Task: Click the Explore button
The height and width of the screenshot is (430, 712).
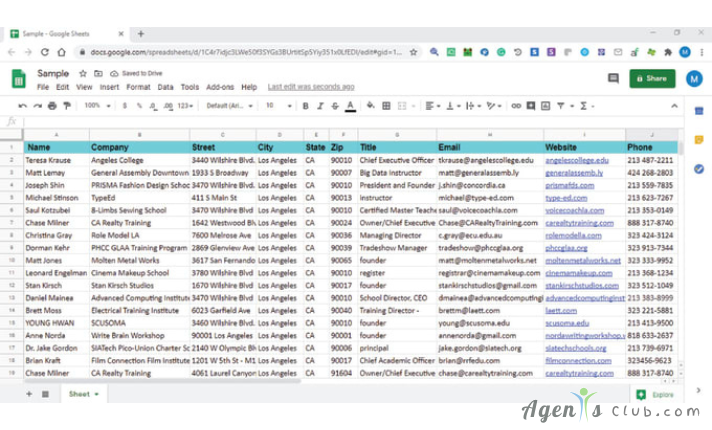Action: coord(655,395)
